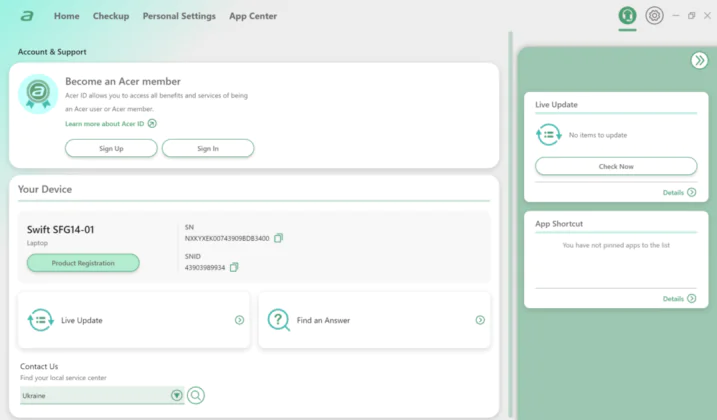Click the 'No items to update' text
Screen dimensions: 717x420
(x=598, y=135)
